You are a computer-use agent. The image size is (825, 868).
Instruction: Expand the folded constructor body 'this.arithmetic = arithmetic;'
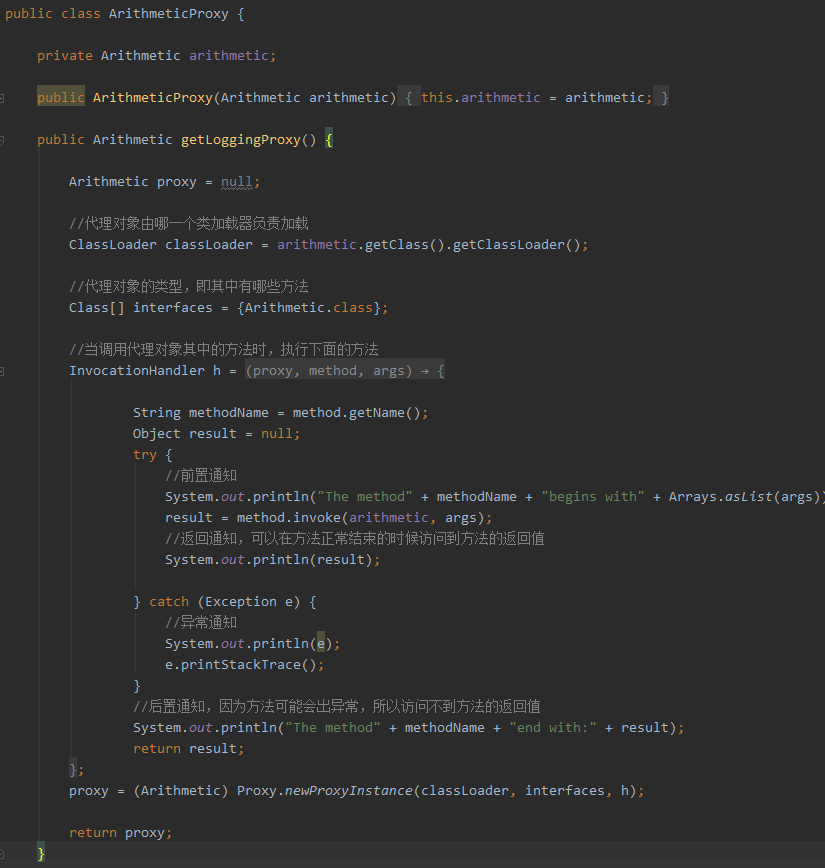pos(536,98)
